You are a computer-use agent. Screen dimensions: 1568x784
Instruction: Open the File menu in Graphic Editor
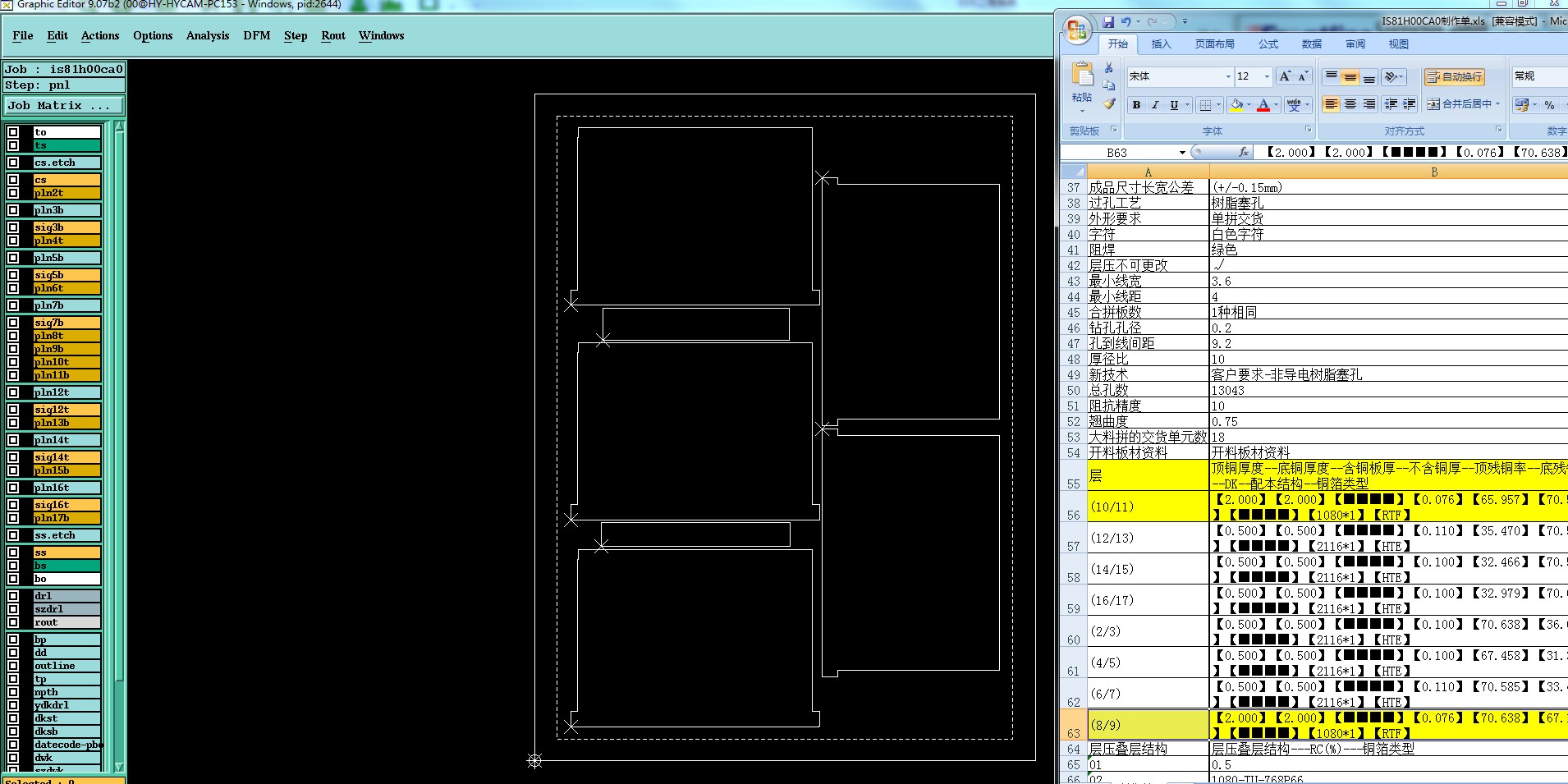[23, 35]
